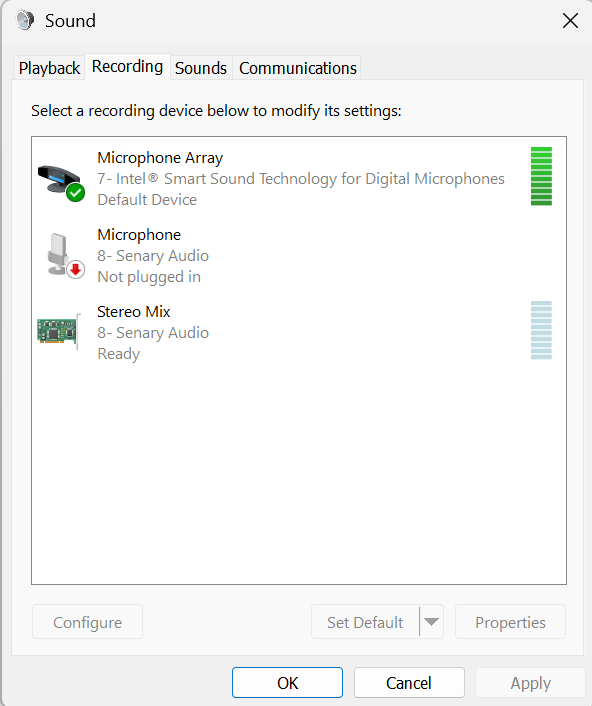Click the Cancel button

point(409,683)
